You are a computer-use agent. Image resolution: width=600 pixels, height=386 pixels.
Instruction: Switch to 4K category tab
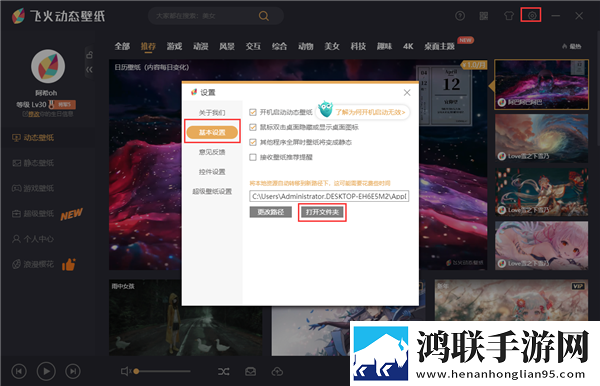(408, 46)
